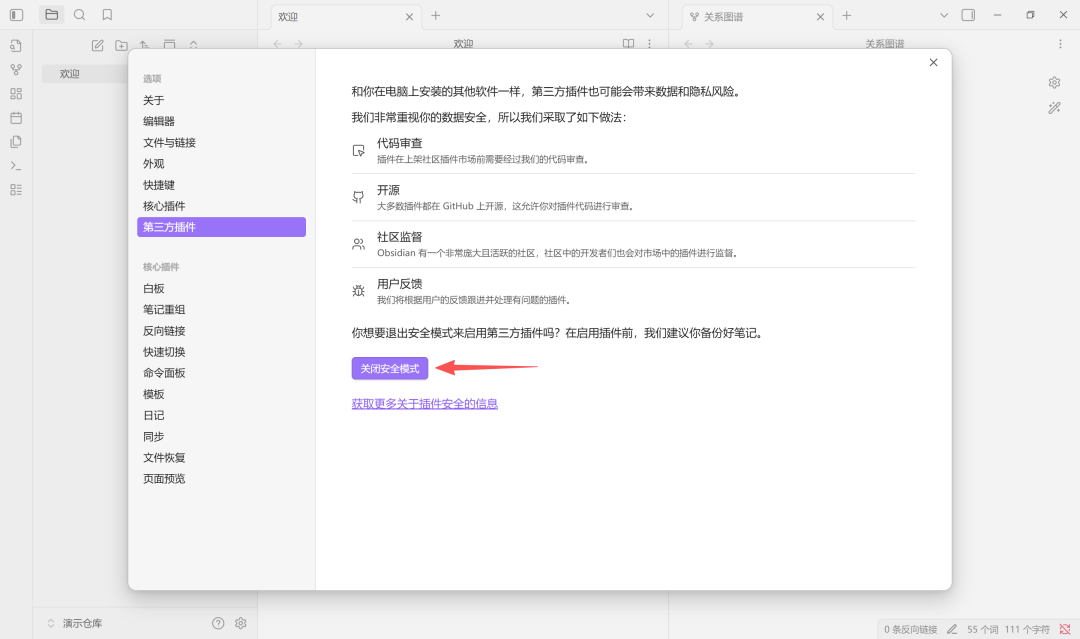Add new tab next to 关系图谱
The image size is (1080, 639).
(847, 15)
